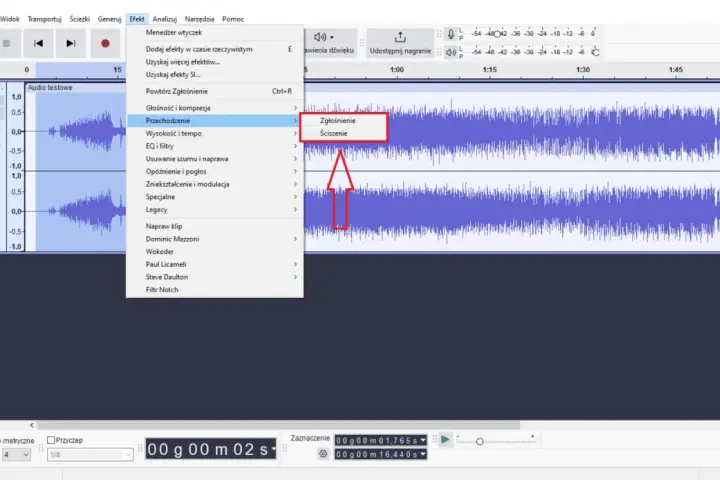Click the selection start time field
This screenshot has height=480, width=720.
[380, 440]
